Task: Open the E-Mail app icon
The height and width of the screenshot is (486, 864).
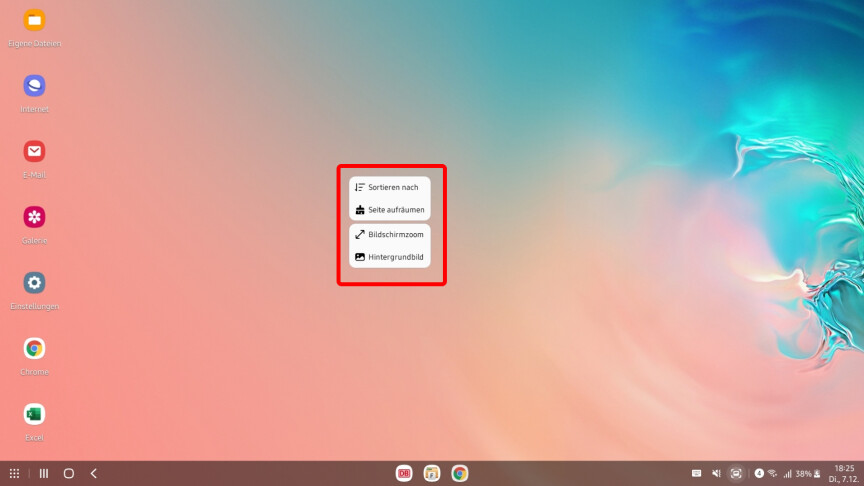Action: (x=34, y=151)
